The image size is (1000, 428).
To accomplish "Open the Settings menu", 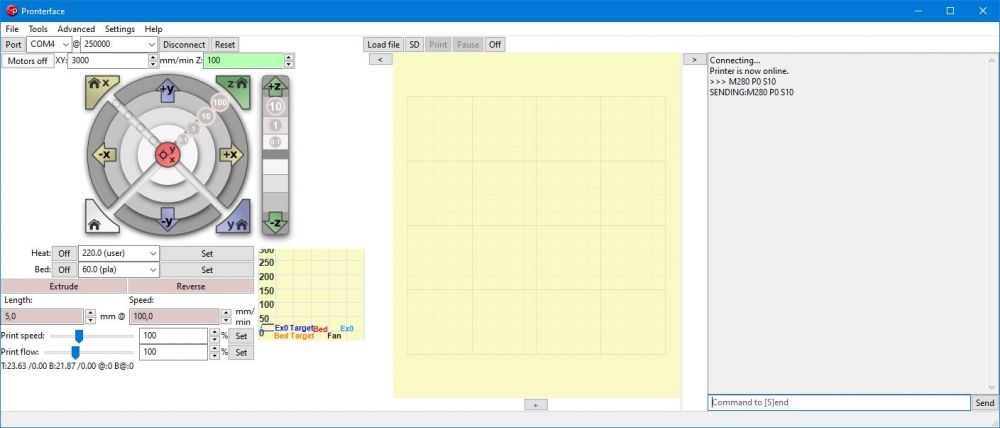I will click(x=120, y=29).
